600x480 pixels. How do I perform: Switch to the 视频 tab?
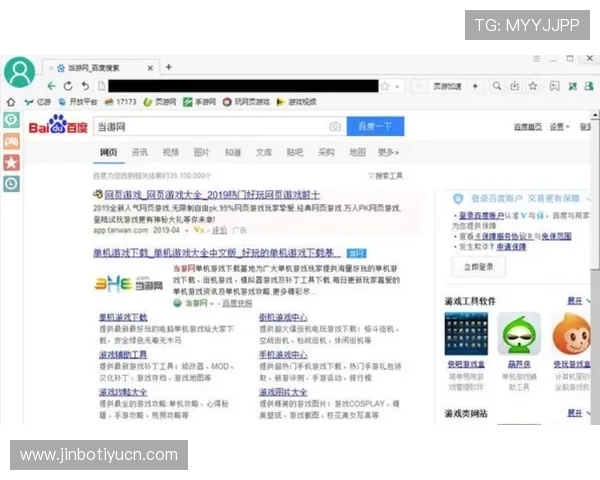pos(171,152)
